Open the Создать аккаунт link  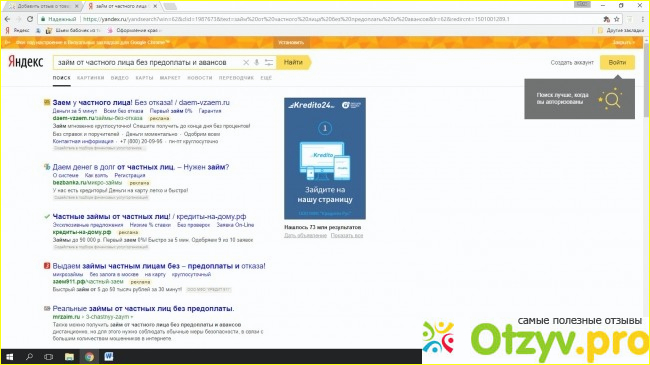(572, 63)
